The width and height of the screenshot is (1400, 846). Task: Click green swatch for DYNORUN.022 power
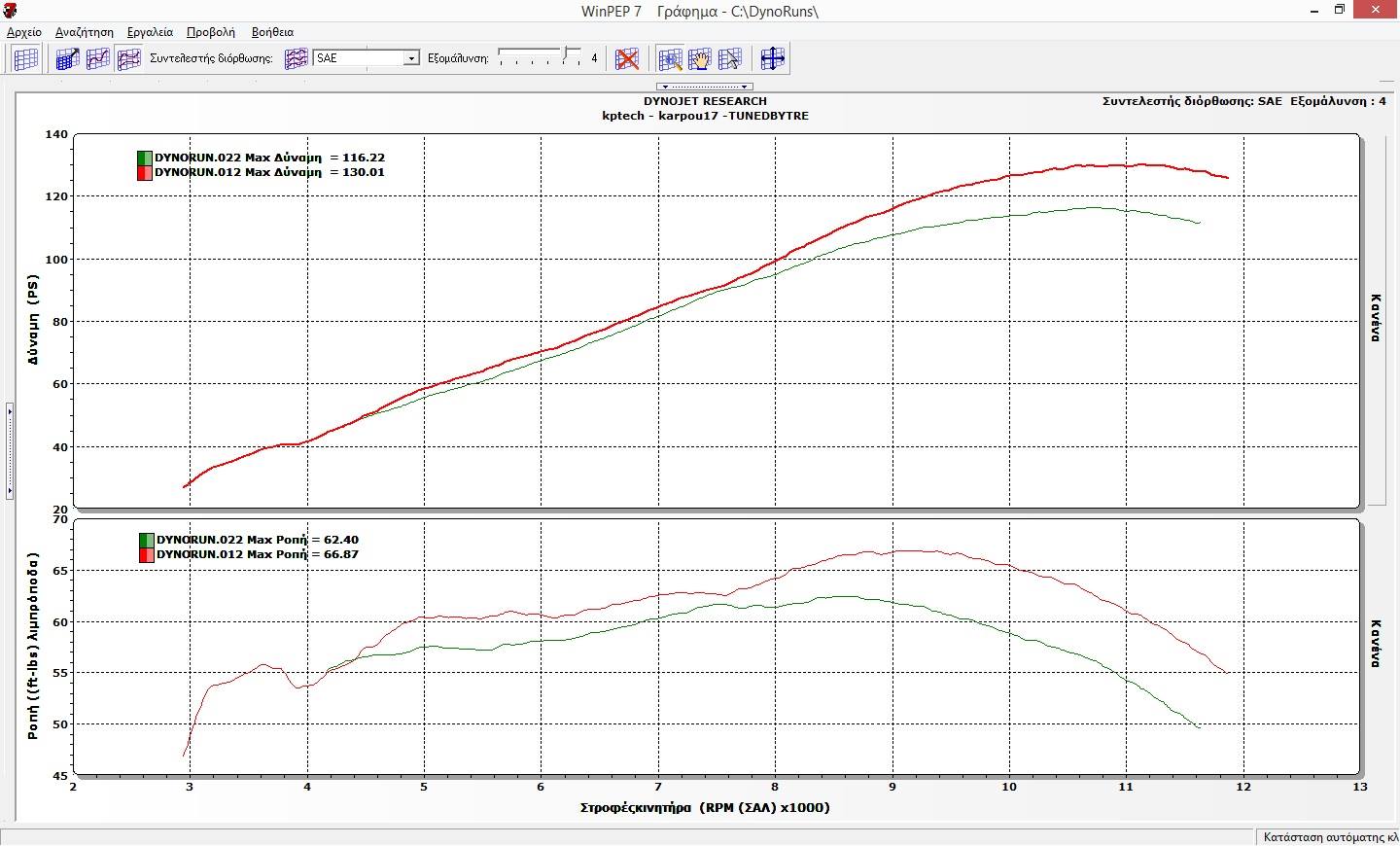pyautogui.click(x=145, y=158)
